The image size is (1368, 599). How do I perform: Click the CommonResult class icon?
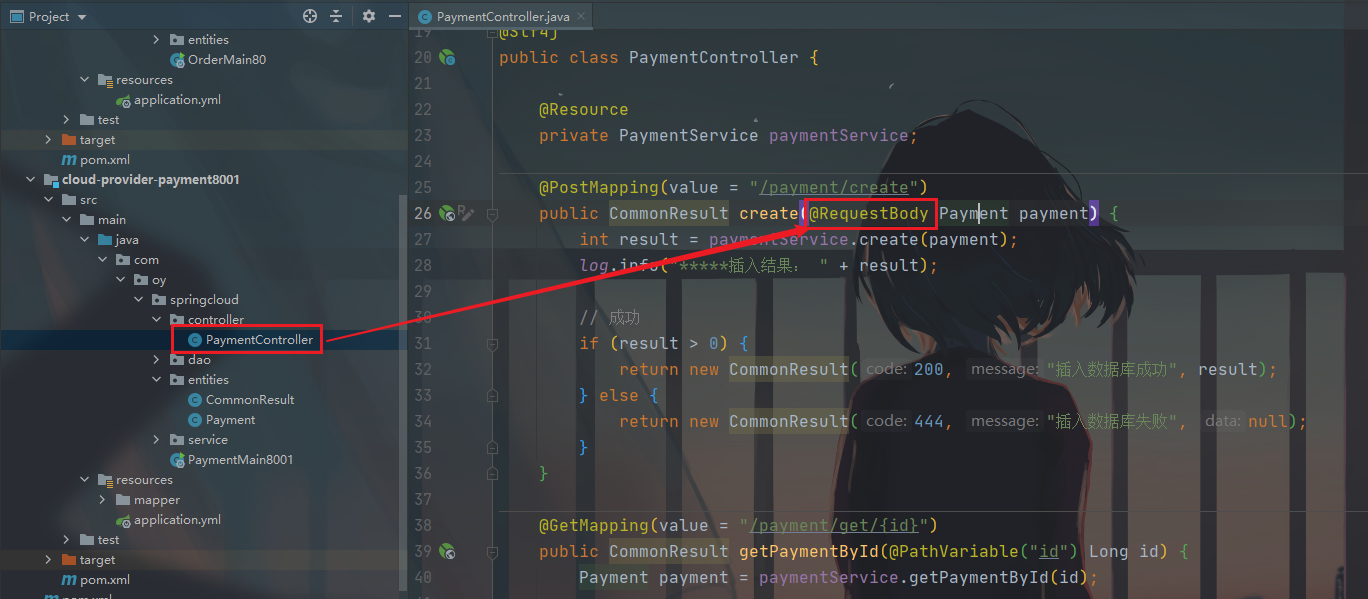(195, 400)
